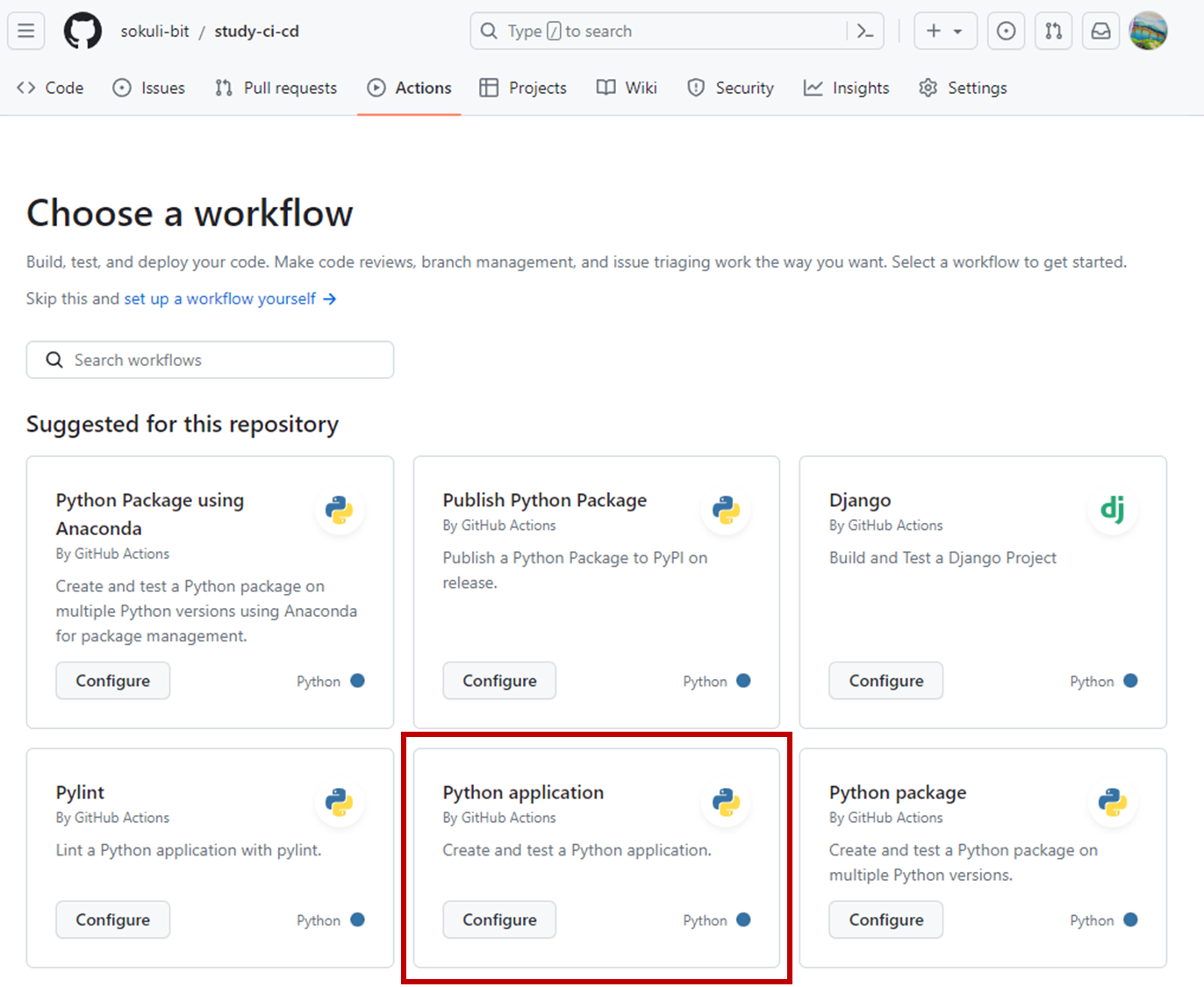Open the command palette icon
This screenshot has width=1204, height=987.
point(865,31)
